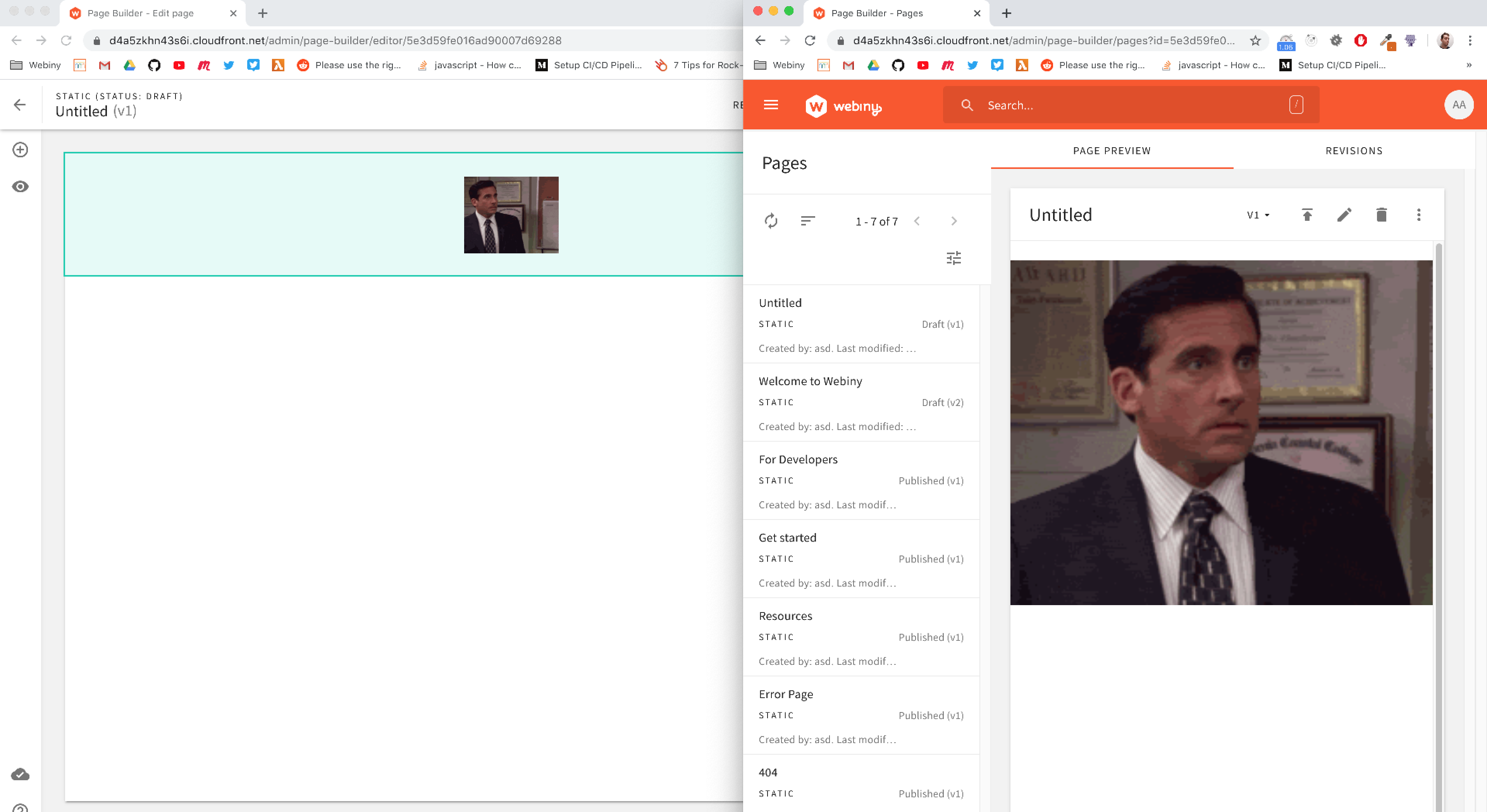Open Setup CI/CD Pipeline bookmark in Pages window
The width and height of the screenshot is (1487, 812).
click(x=1332, y=65)
